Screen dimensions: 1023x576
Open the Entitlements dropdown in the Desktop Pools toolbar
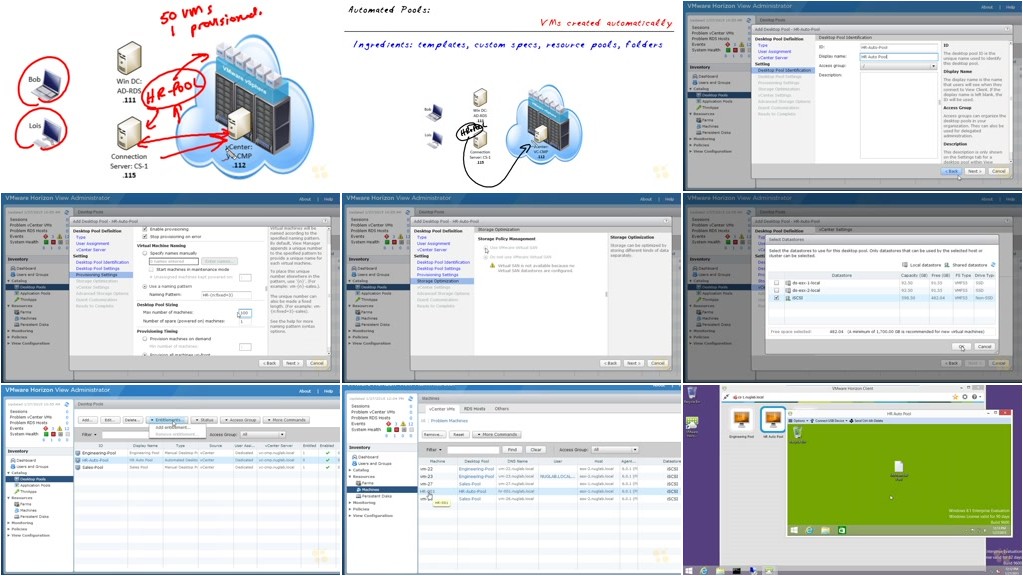pyautogui.click(x=168, y=420)
